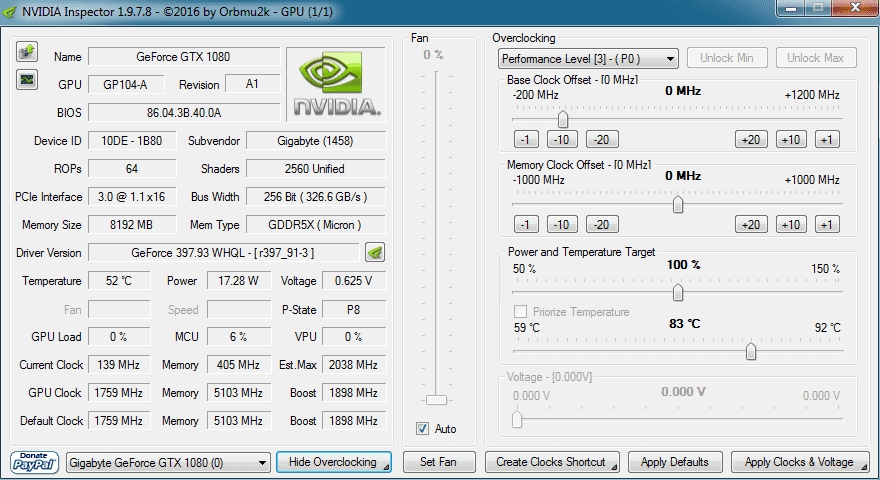Click the Memory Clock Offset slider handle

point(678,204)
